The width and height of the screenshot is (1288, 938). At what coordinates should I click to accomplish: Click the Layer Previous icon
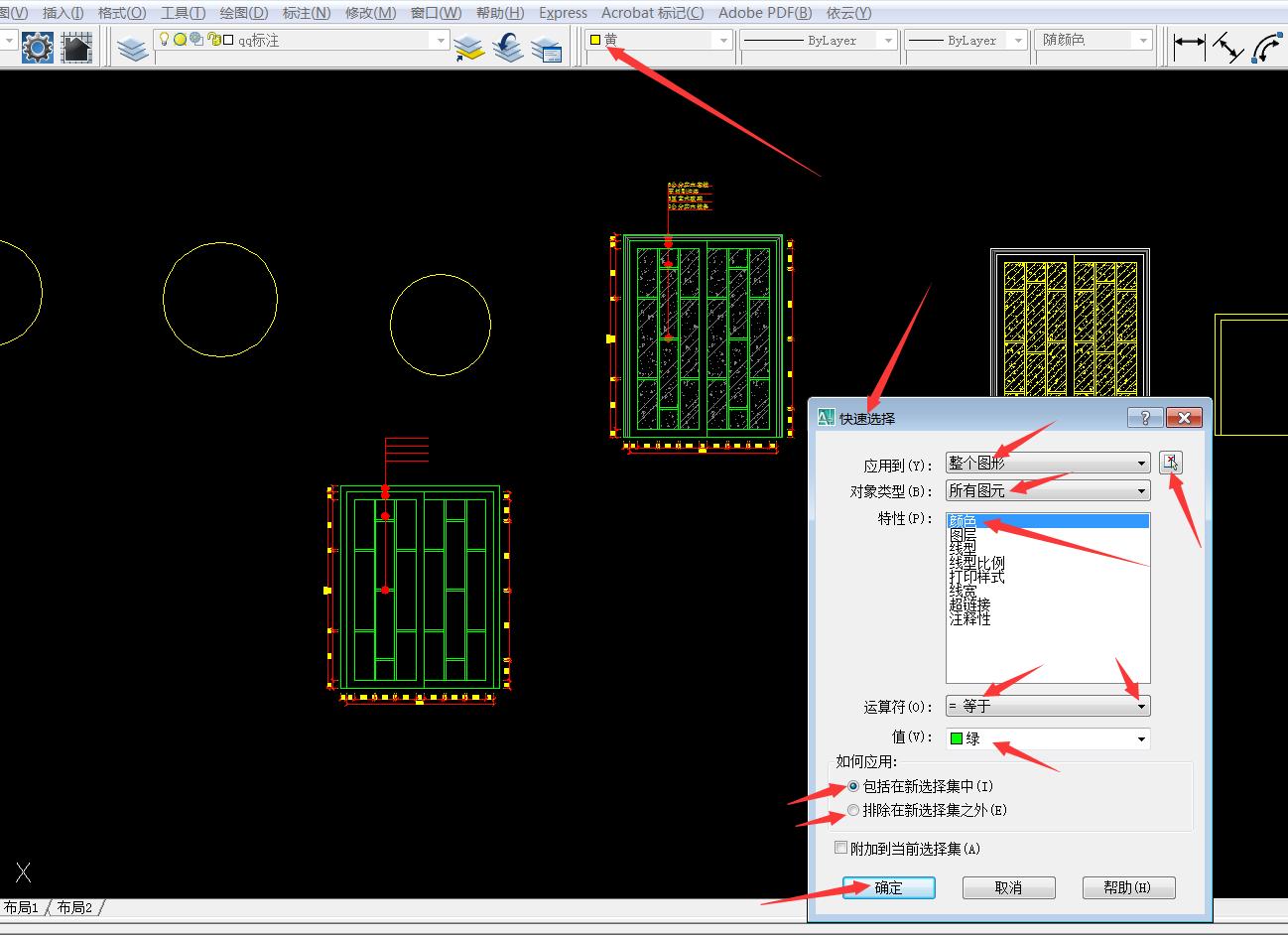508,46
